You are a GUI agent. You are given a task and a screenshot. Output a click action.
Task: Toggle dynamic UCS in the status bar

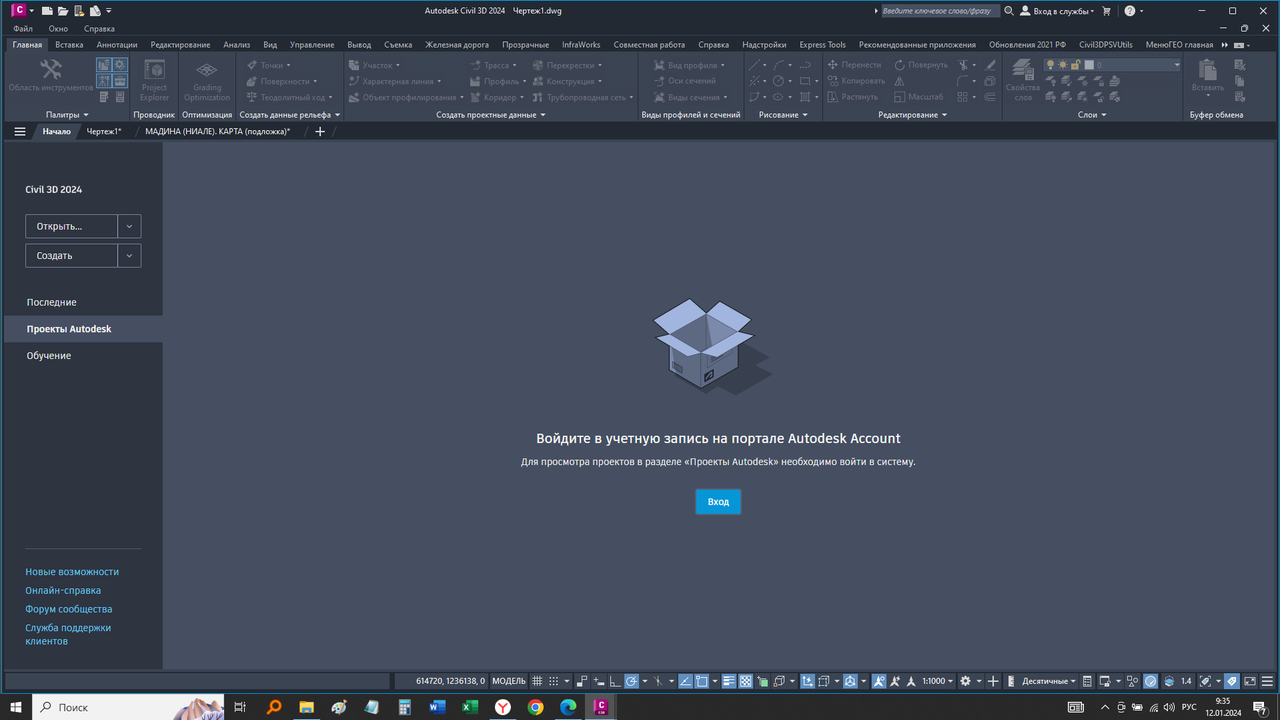[806, 681]
